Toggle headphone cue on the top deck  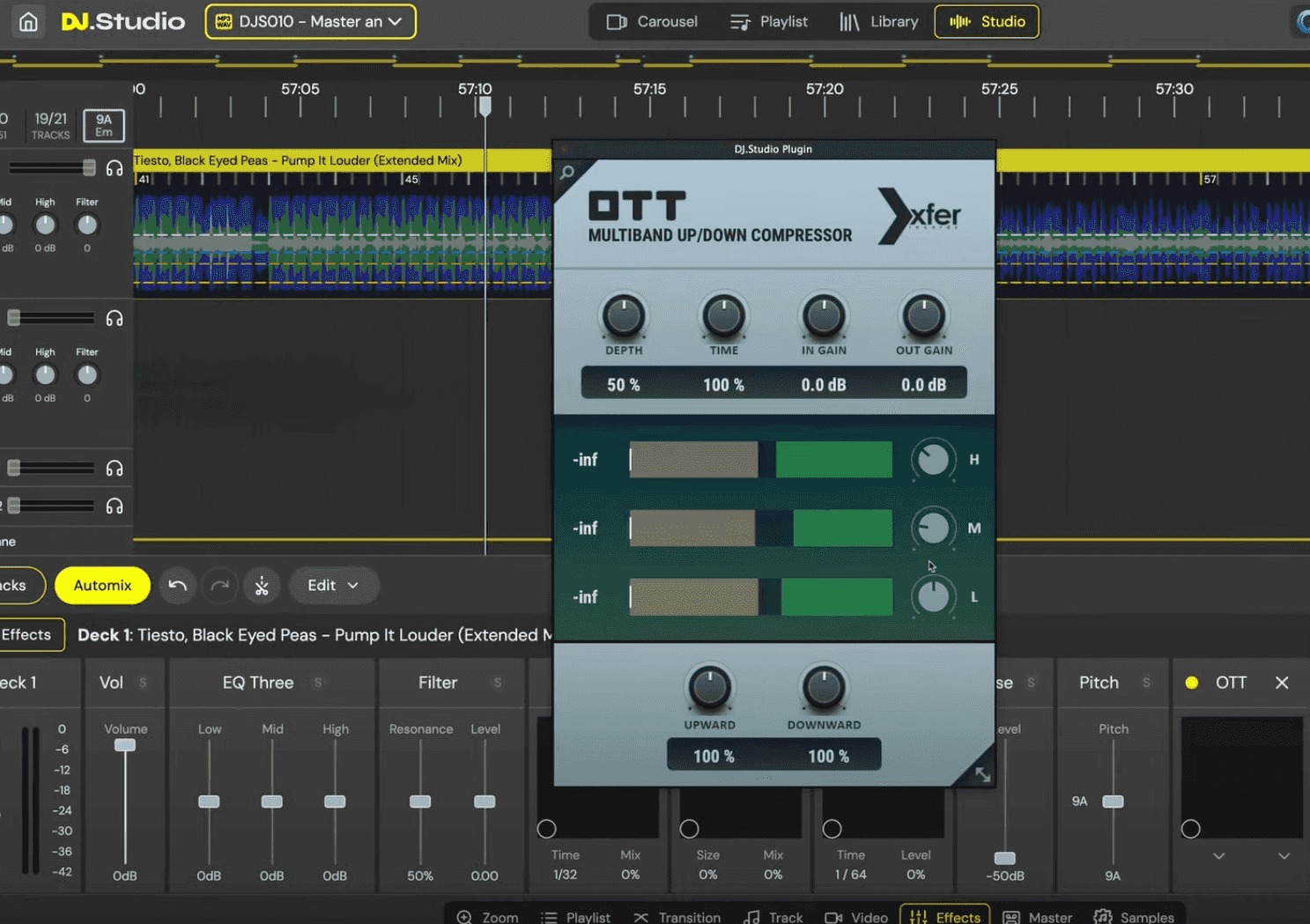pyautogui.click(x=115, y=167)
